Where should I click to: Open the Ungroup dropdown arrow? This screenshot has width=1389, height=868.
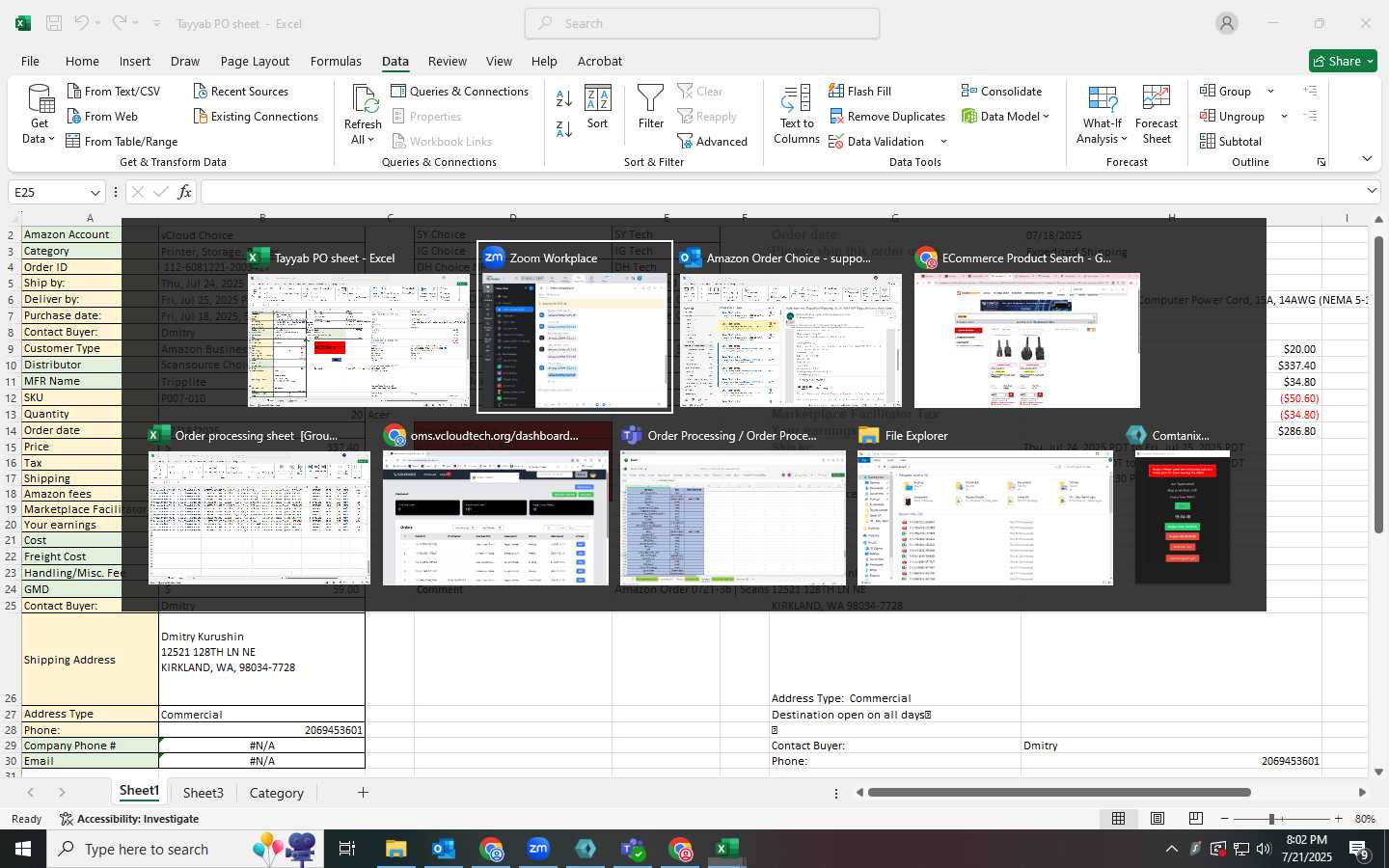point(1284,117)
